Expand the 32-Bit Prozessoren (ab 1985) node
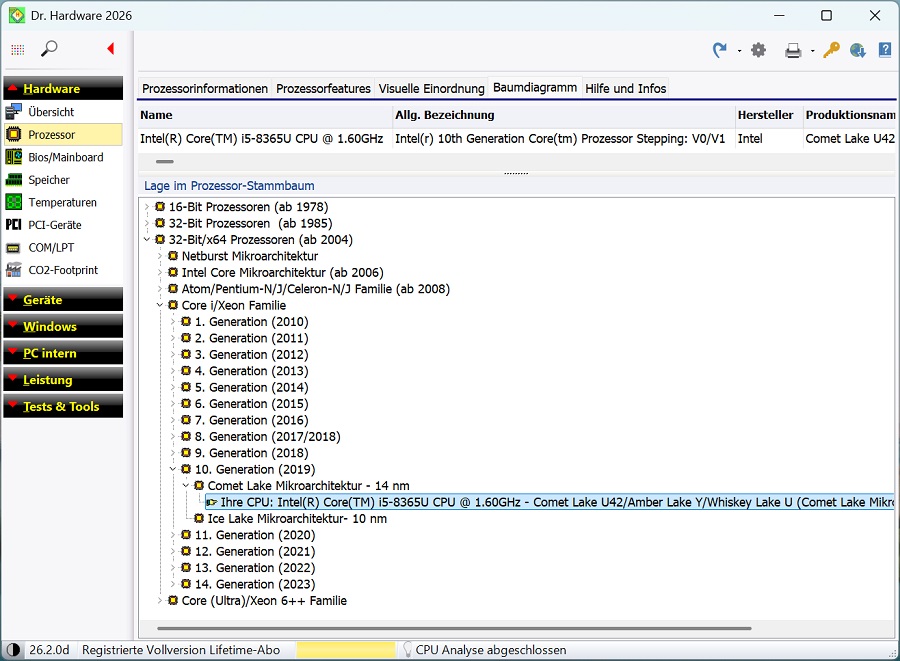The height and width of the screenshot is (661, 900). pos(147,223)
